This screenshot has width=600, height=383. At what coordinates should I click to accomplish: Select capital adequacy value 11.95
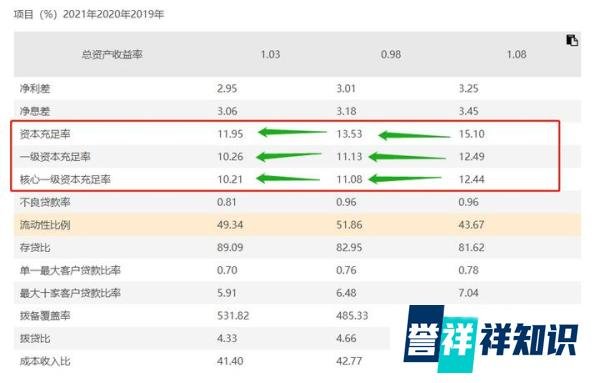pos(230,134)
